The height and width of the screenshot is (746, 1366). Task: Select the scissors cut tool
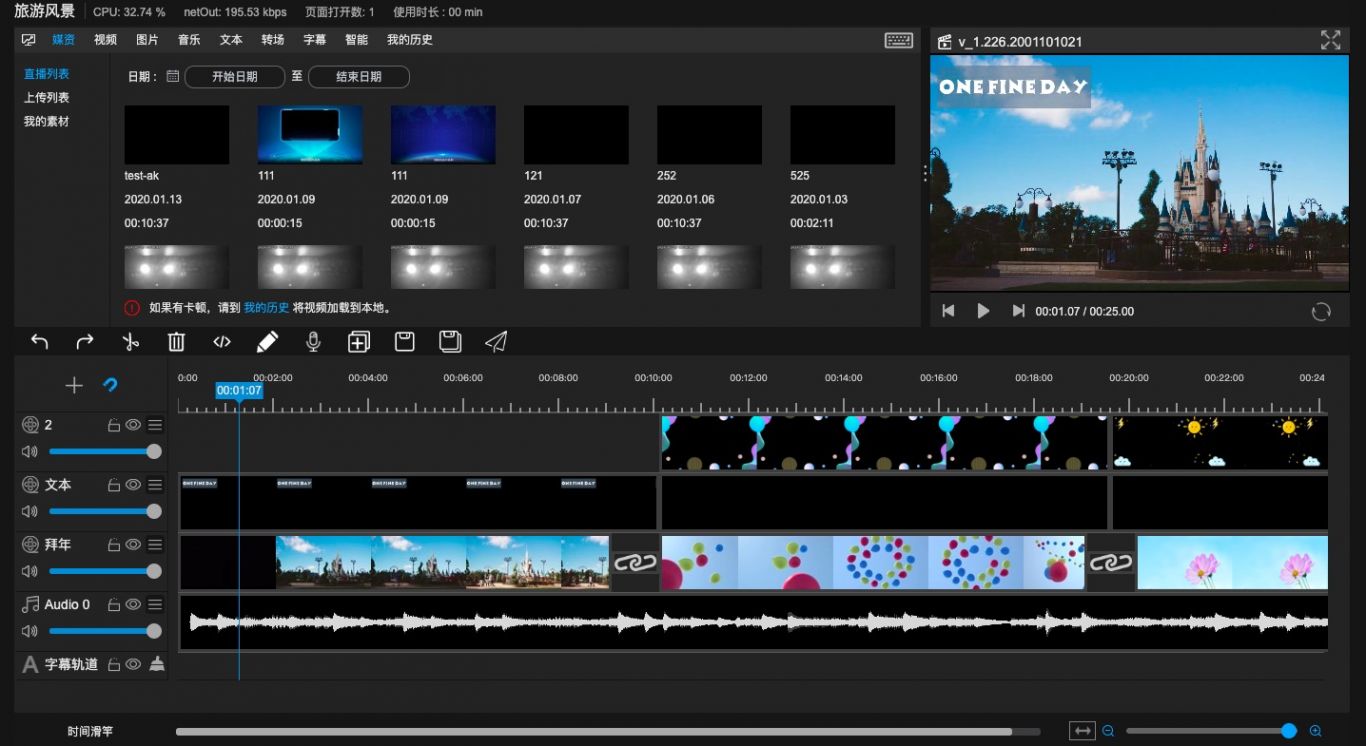pyautogui.click(x=131, y=342)
